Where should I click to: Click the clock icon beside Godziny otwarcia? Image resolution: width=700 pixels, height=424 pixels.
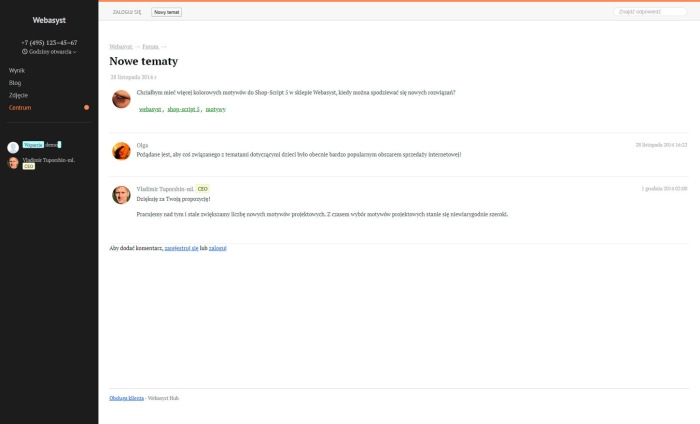[x=25, y=51]
